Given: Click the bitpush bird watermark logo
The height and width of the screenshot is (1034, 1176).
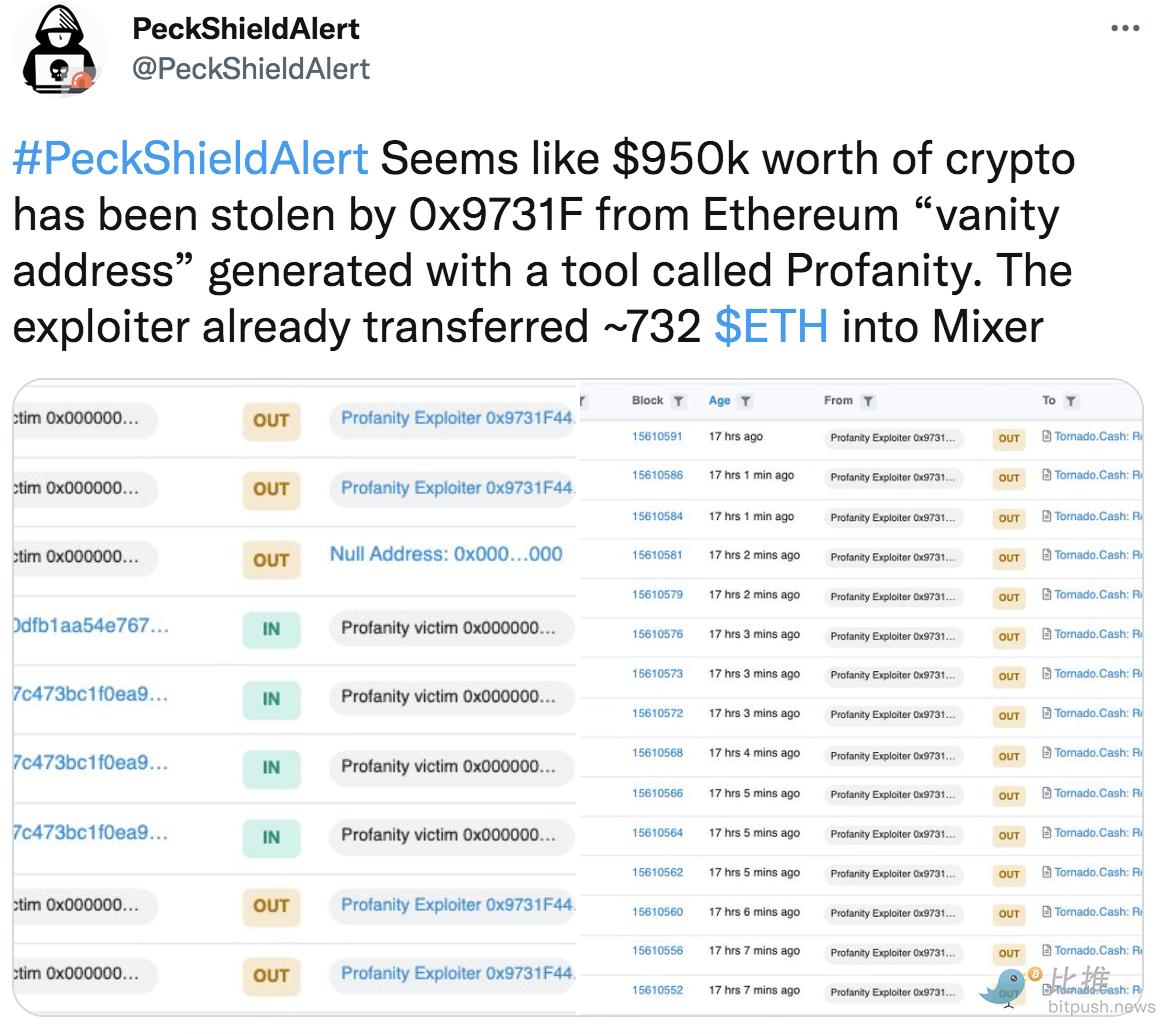Looking at the screenshot, I should click(1009, 987).
